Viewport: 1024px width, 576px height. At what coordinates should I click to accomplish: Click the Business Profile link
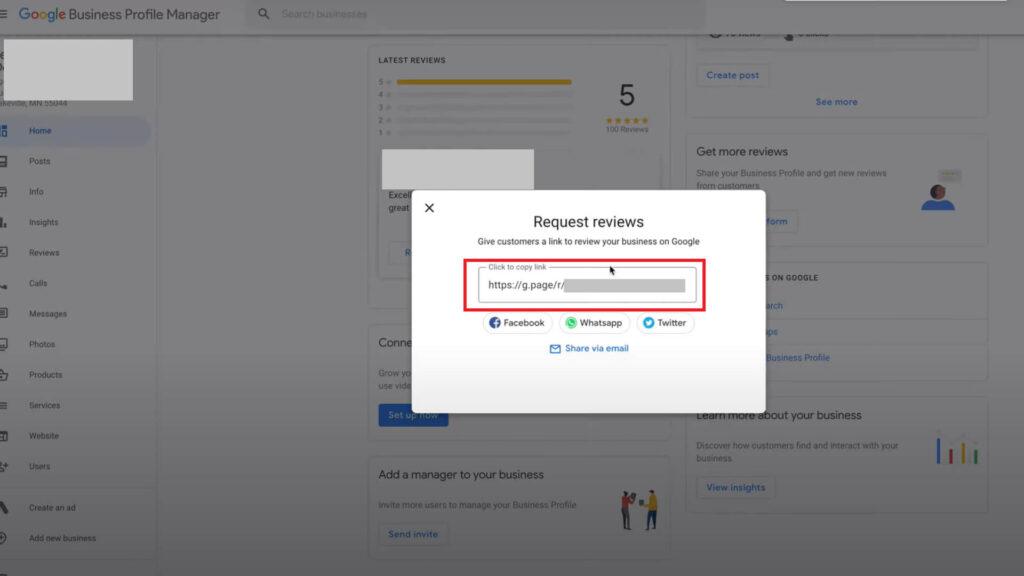pyautogui.click(x=797, y=358)
